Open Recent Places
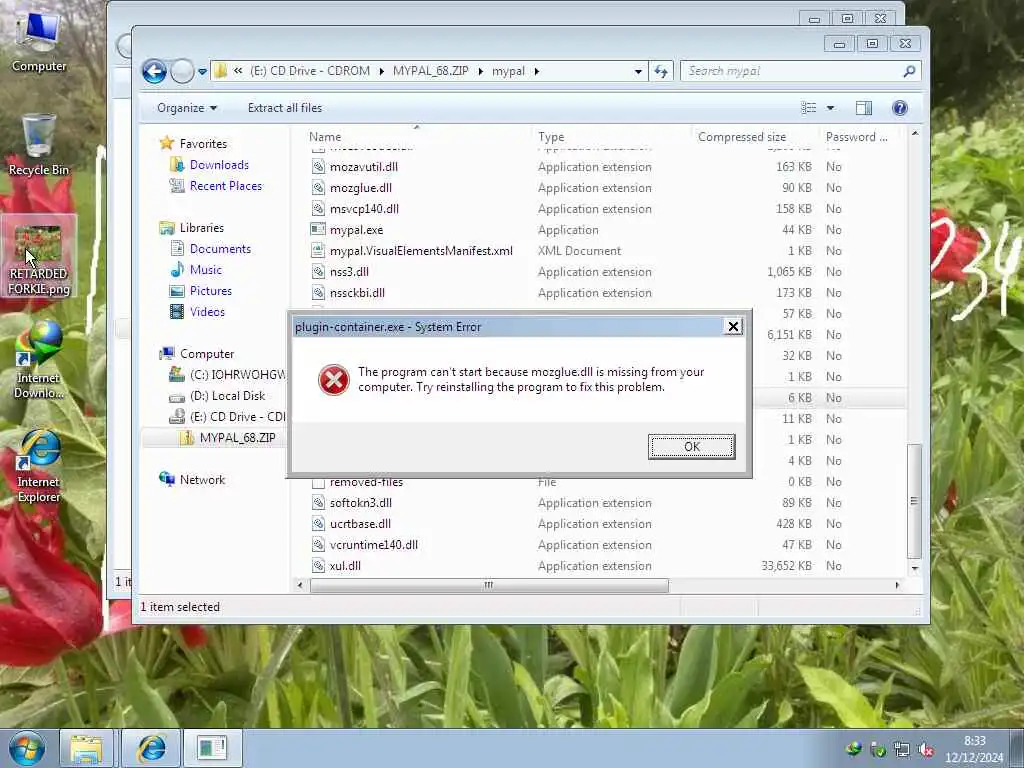The width and height of the screenshot is (1024, 768). coord(225,185)
